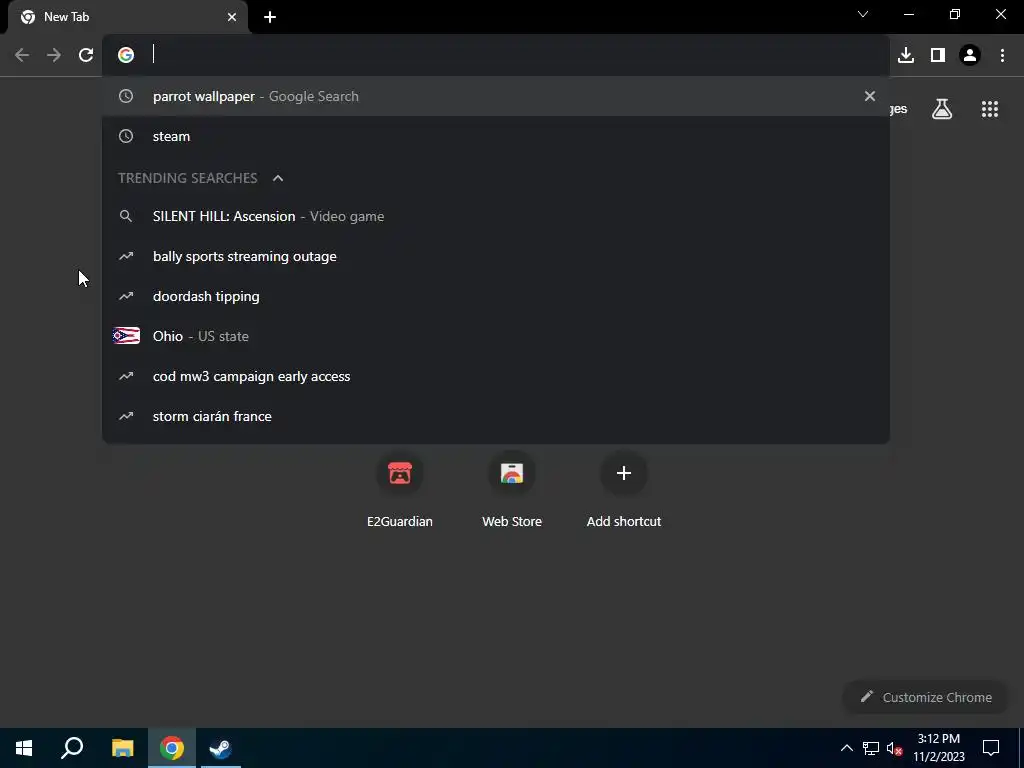Open Chrome three-dot menu

pos(1002,55)
